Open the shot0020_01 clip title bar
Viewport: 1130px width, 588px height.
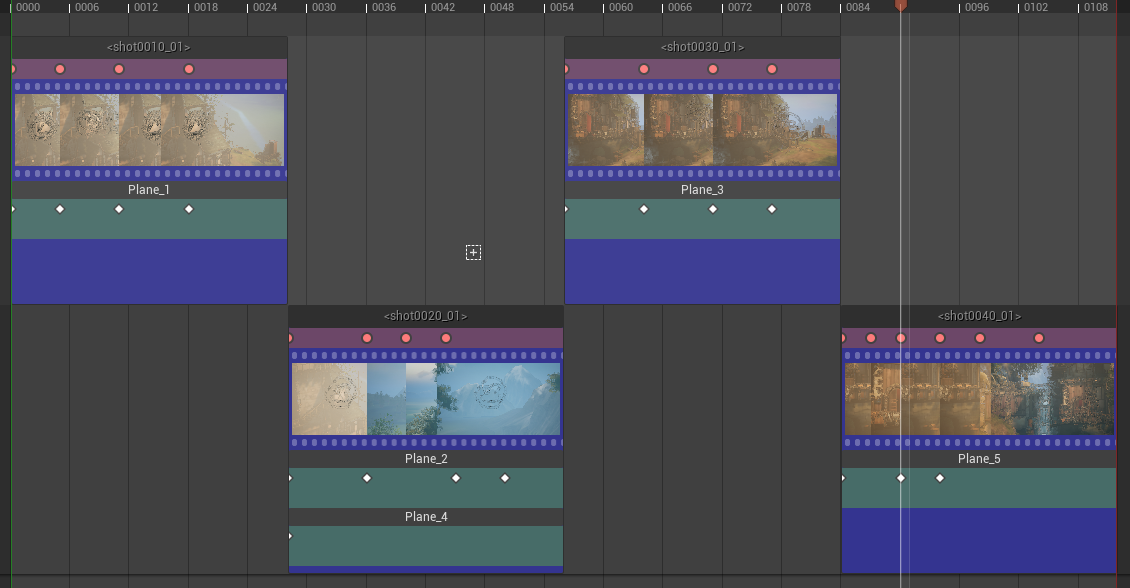(x=426, y=315)
